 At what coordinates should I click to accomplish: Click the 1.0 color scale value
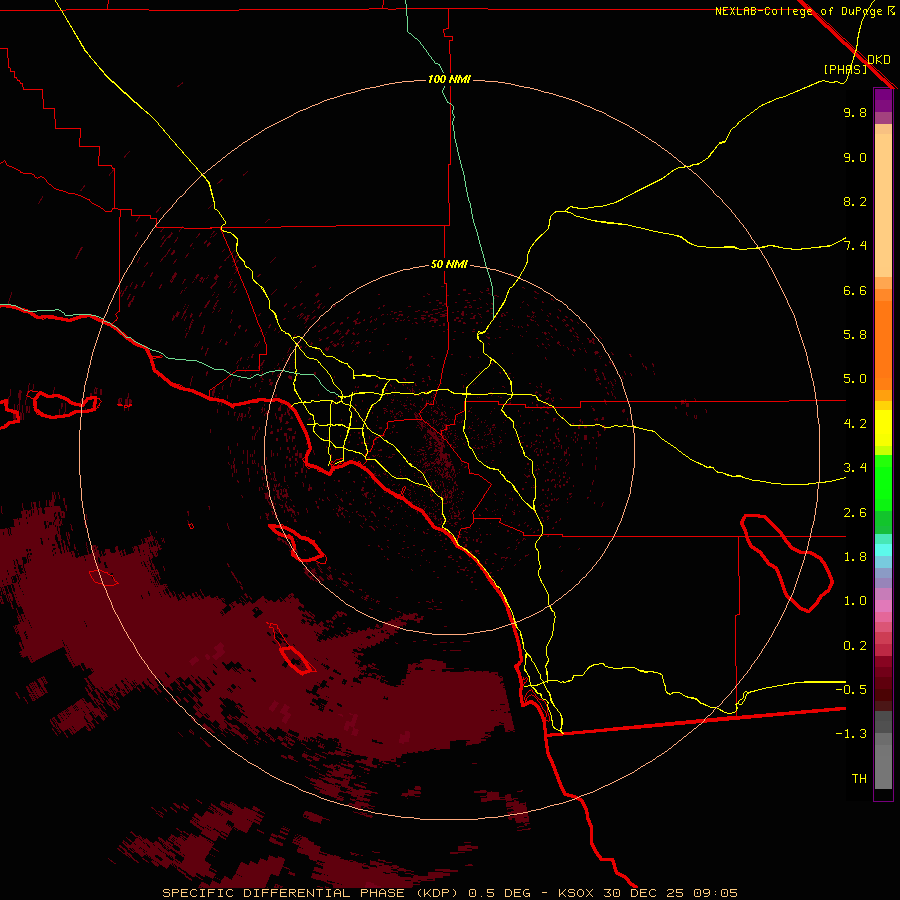tap(855, 601)
